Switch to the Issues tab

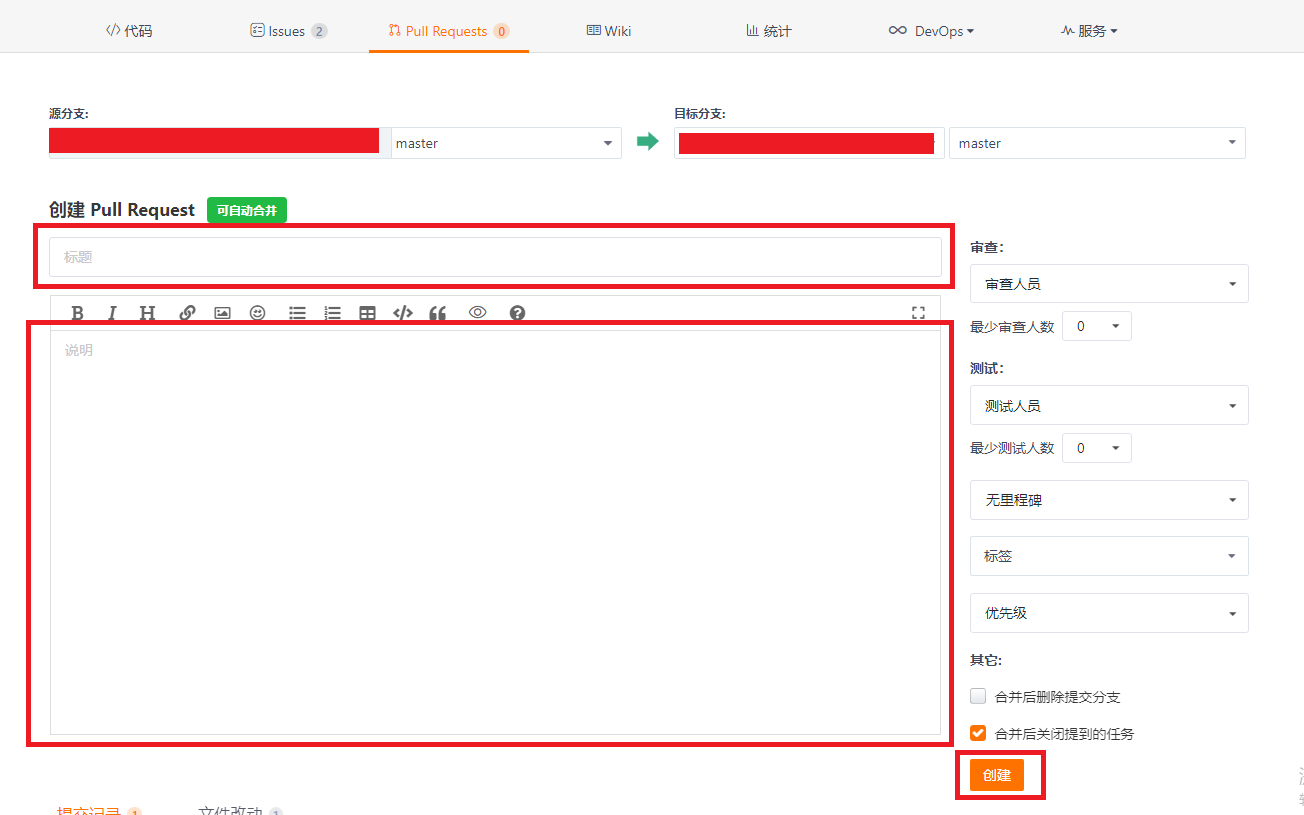[x=288, y=31]
